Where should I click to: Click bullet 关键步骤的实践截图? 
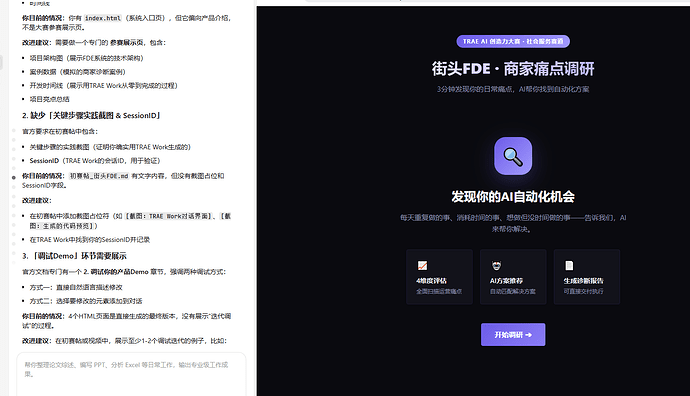110,147
